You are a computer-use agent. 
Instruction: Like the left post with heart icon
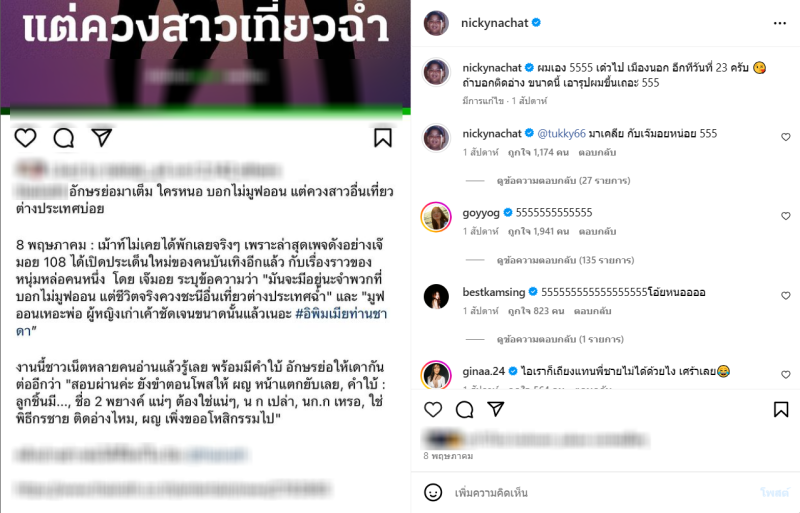(25, 138)
